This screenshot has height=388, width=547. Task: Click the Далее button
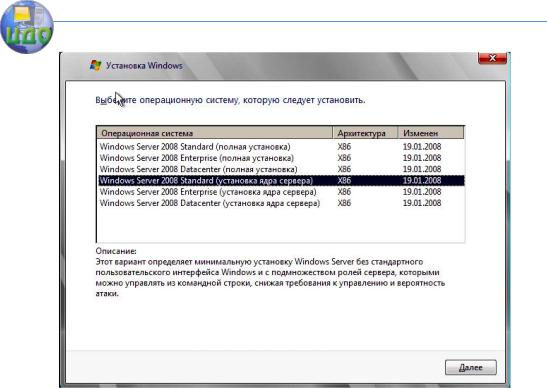click(x=471, y=367)
